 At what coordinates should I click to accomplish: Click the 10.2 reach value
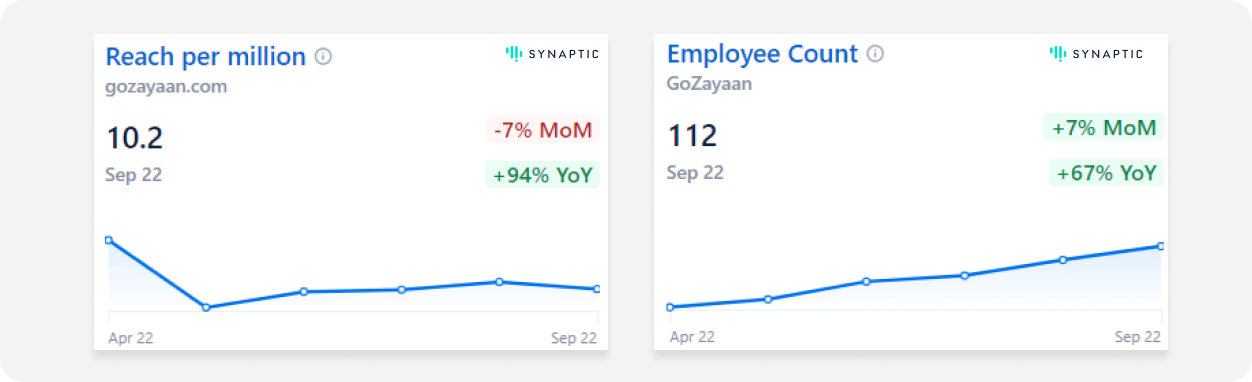click(x=134, y=138)
